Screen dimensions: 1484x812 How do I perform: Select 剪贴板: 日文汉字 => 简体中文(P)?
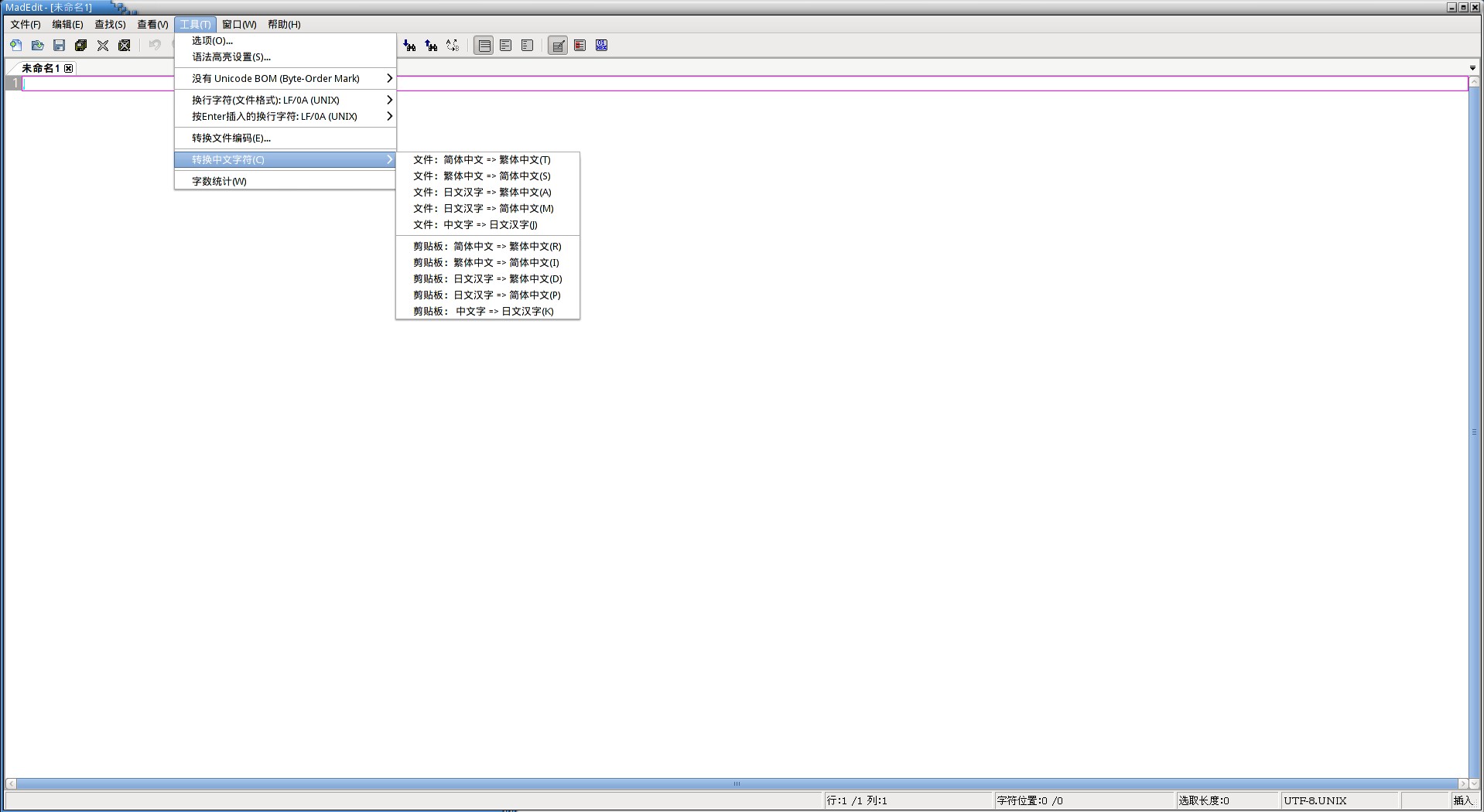coord(487,295)
